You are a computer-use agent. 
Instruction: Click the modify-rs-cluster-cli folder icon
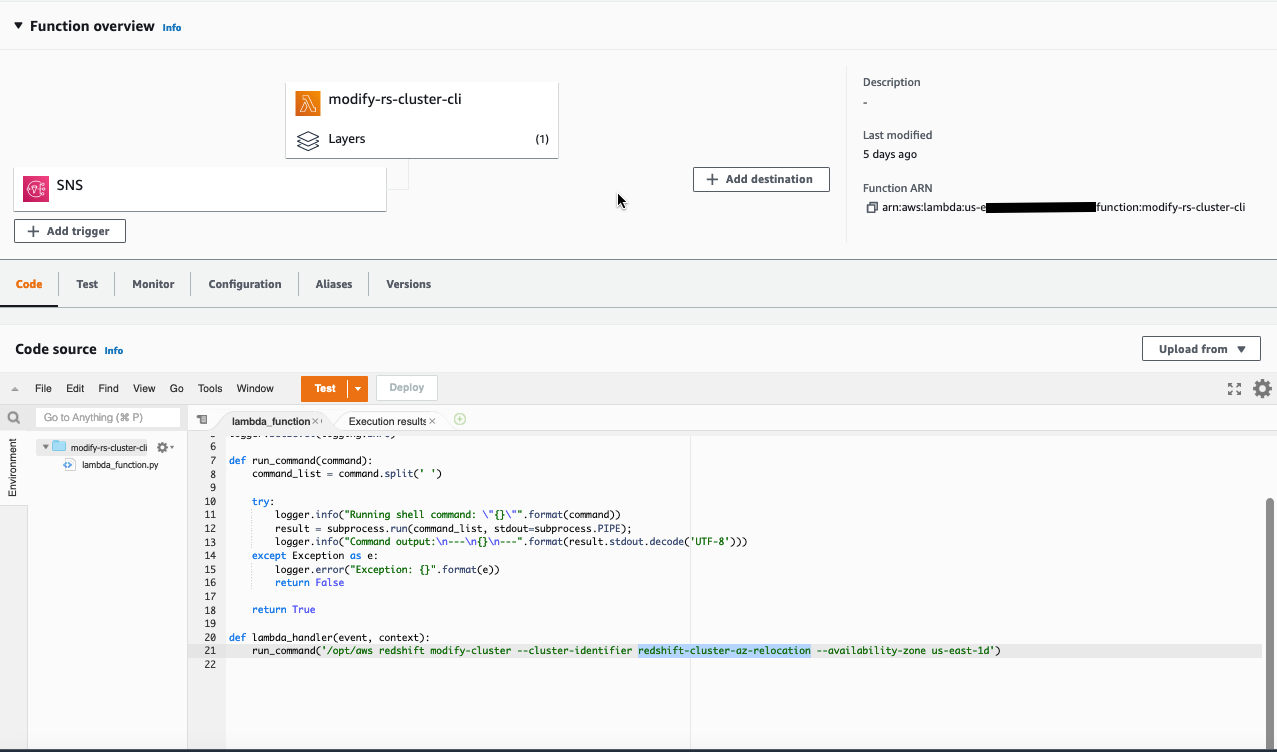[x=59, y=447]
